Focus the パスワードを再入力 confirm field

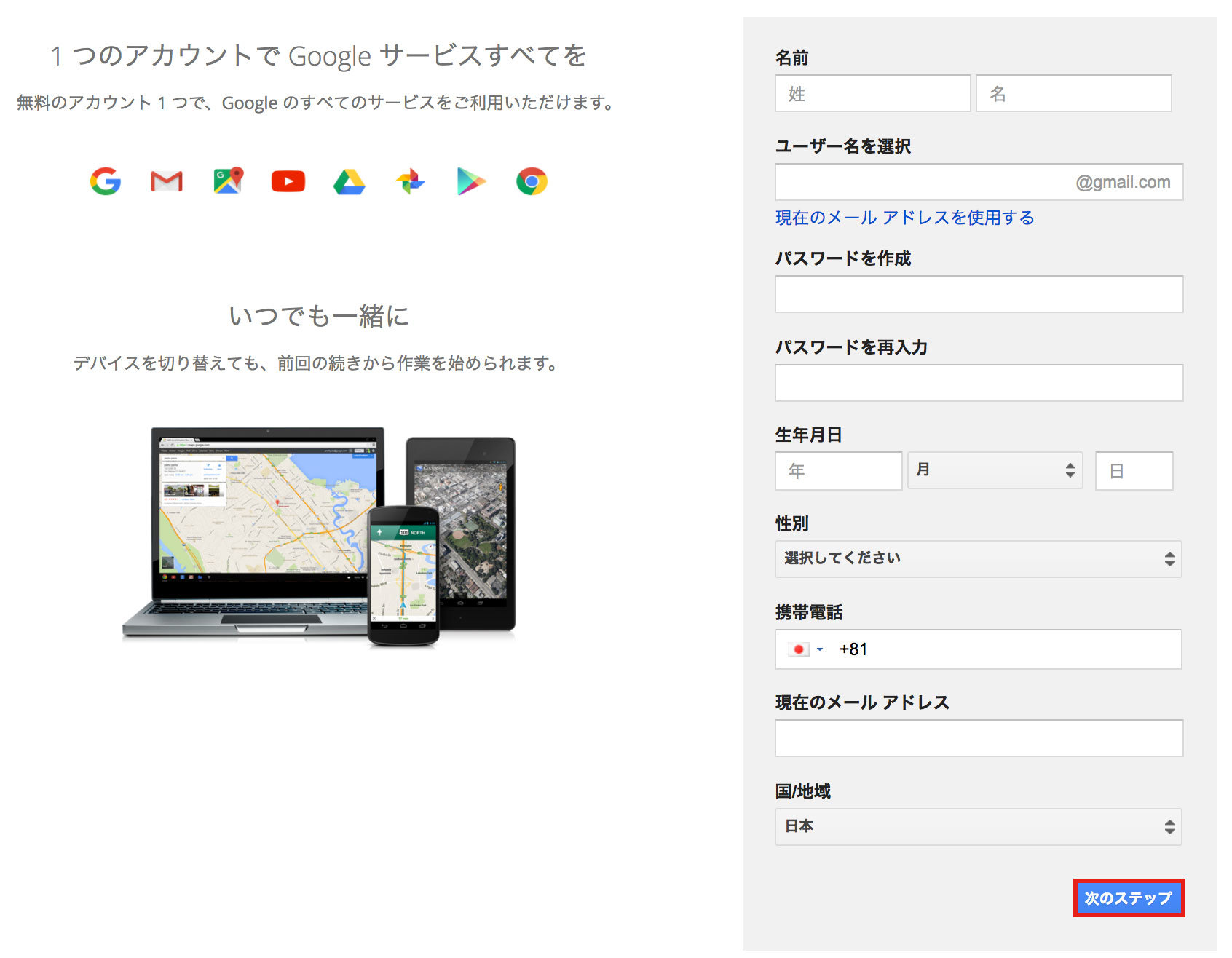pos(979,383)
